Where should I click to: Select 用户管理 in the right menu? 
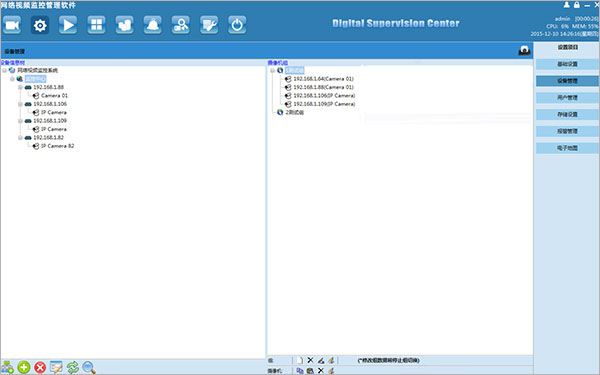point(567,98)
